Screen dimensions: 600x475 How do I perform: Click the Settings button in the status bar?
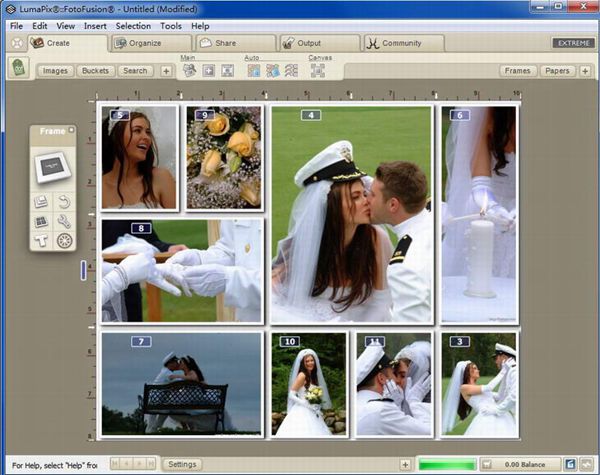182,464
